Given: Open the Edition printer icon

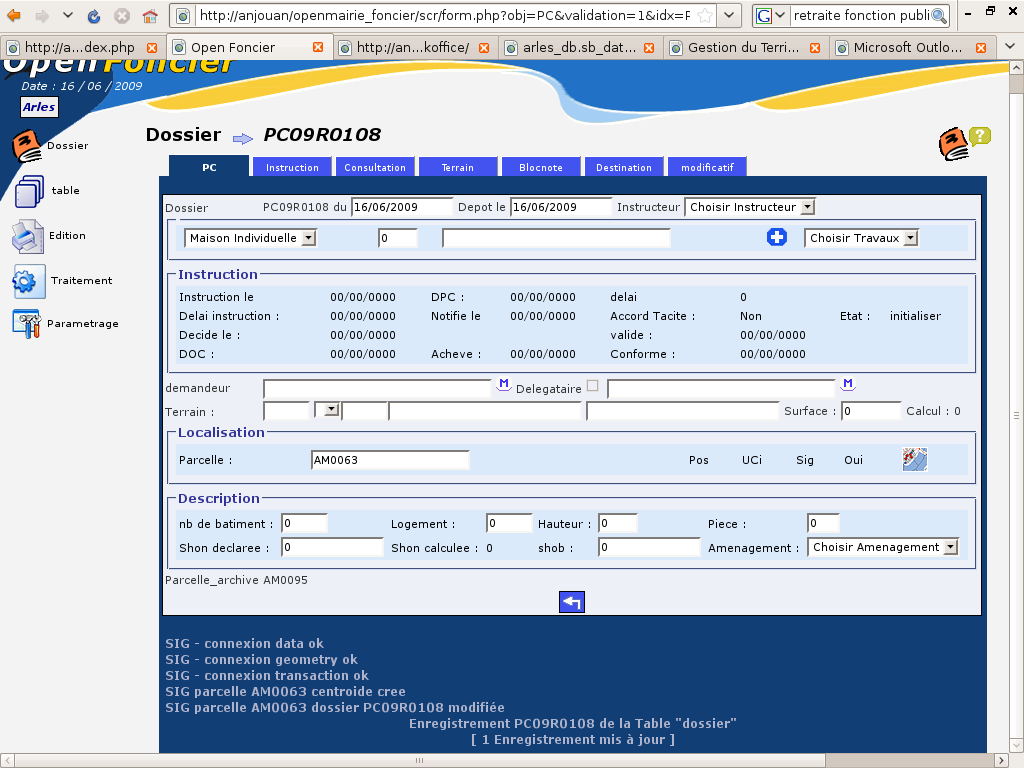Looking at the screenshot, I should coord(27,236).
